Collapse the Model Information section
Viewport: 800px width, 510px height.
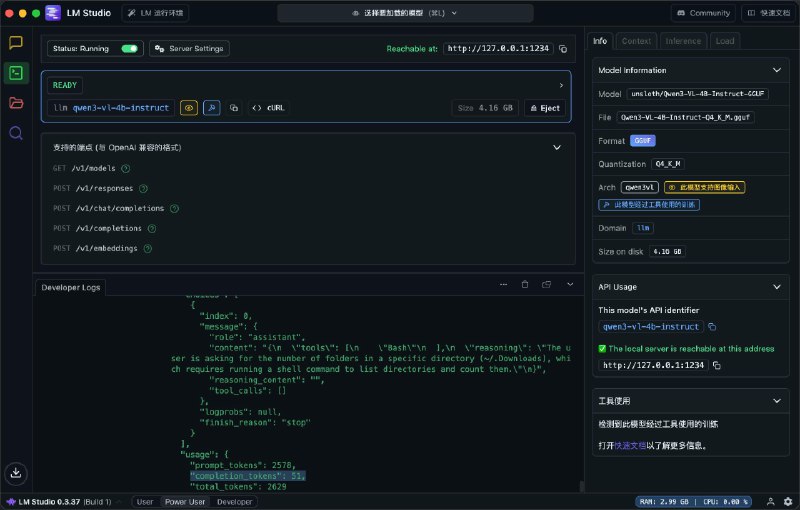click(x=777, y=70)
